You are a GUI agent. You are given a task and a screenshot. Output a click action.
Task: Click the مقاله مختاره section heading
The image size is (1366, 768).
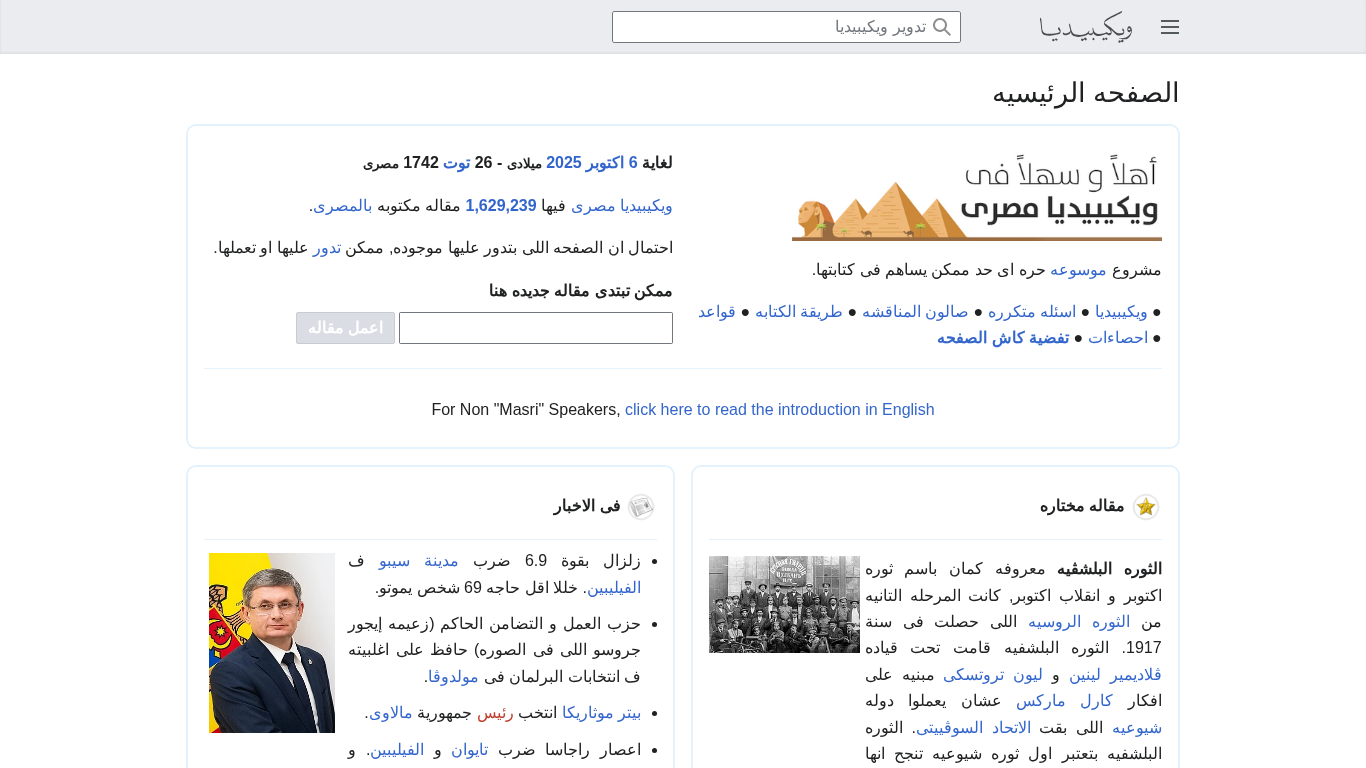coord(1082,507)
